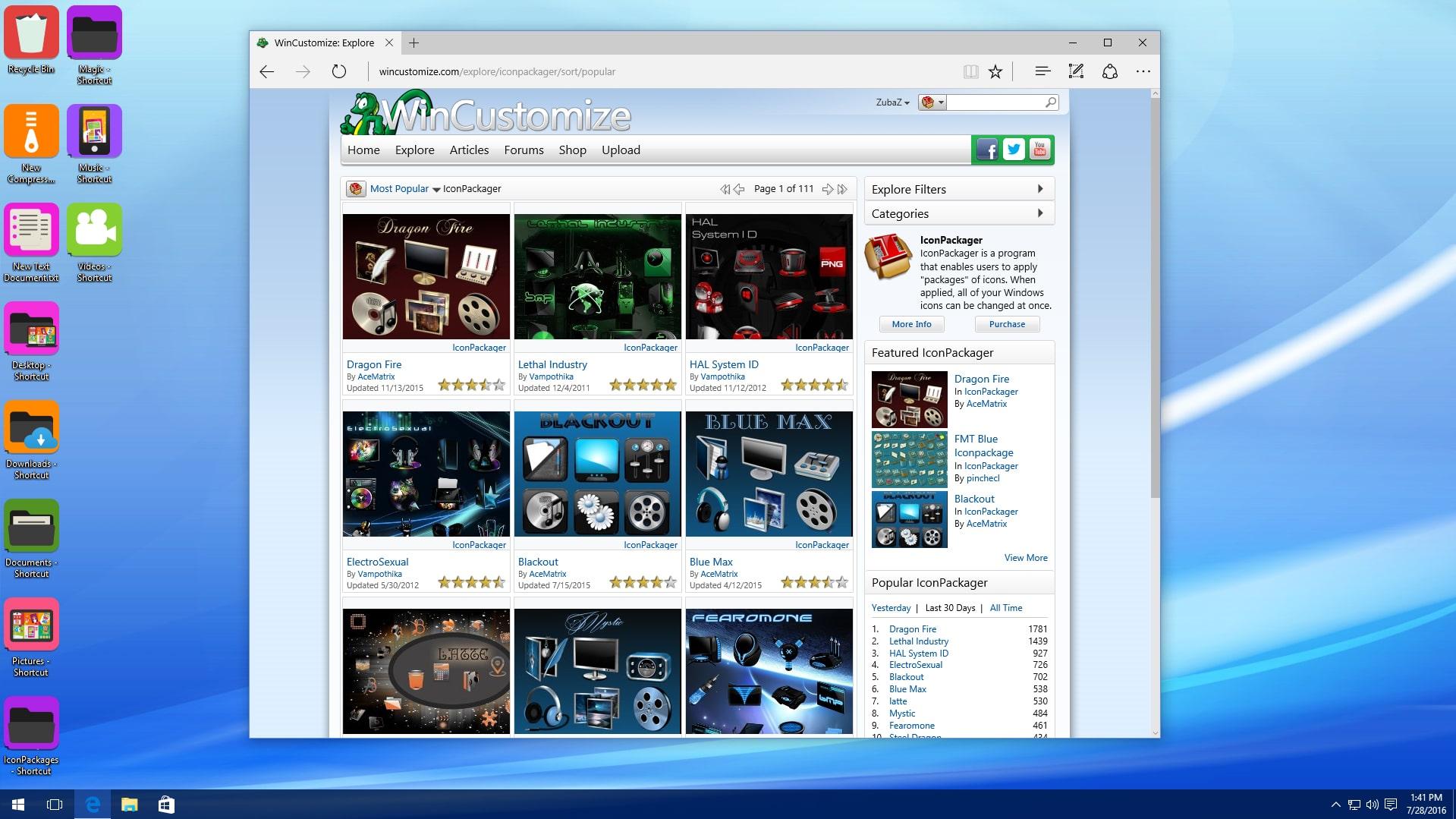Open reading view in Edge
The height and width of the screenshot is (819, 1456).
coord(970,71)
